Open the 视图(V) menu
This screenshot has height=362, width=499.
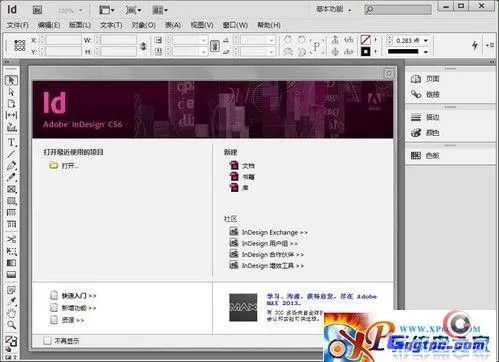(202, 25)
